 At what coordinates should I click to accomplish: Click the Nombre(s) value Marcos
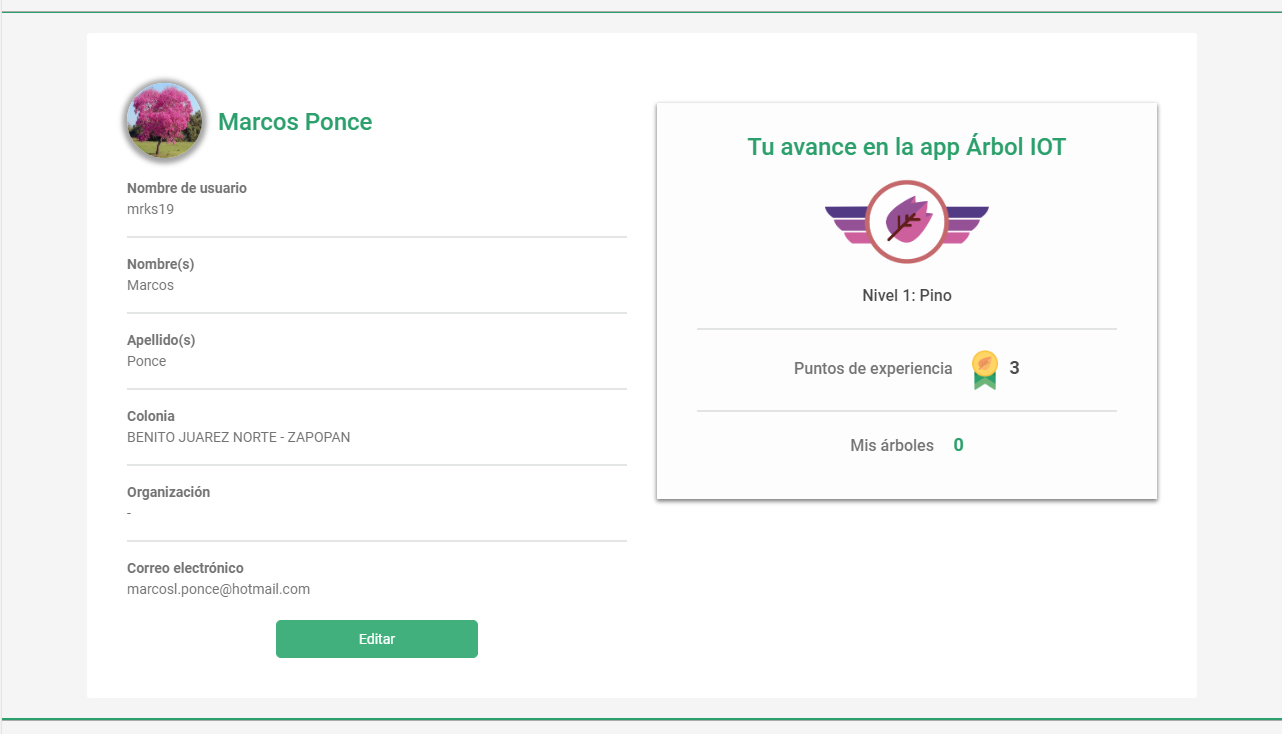click(150, 285)
